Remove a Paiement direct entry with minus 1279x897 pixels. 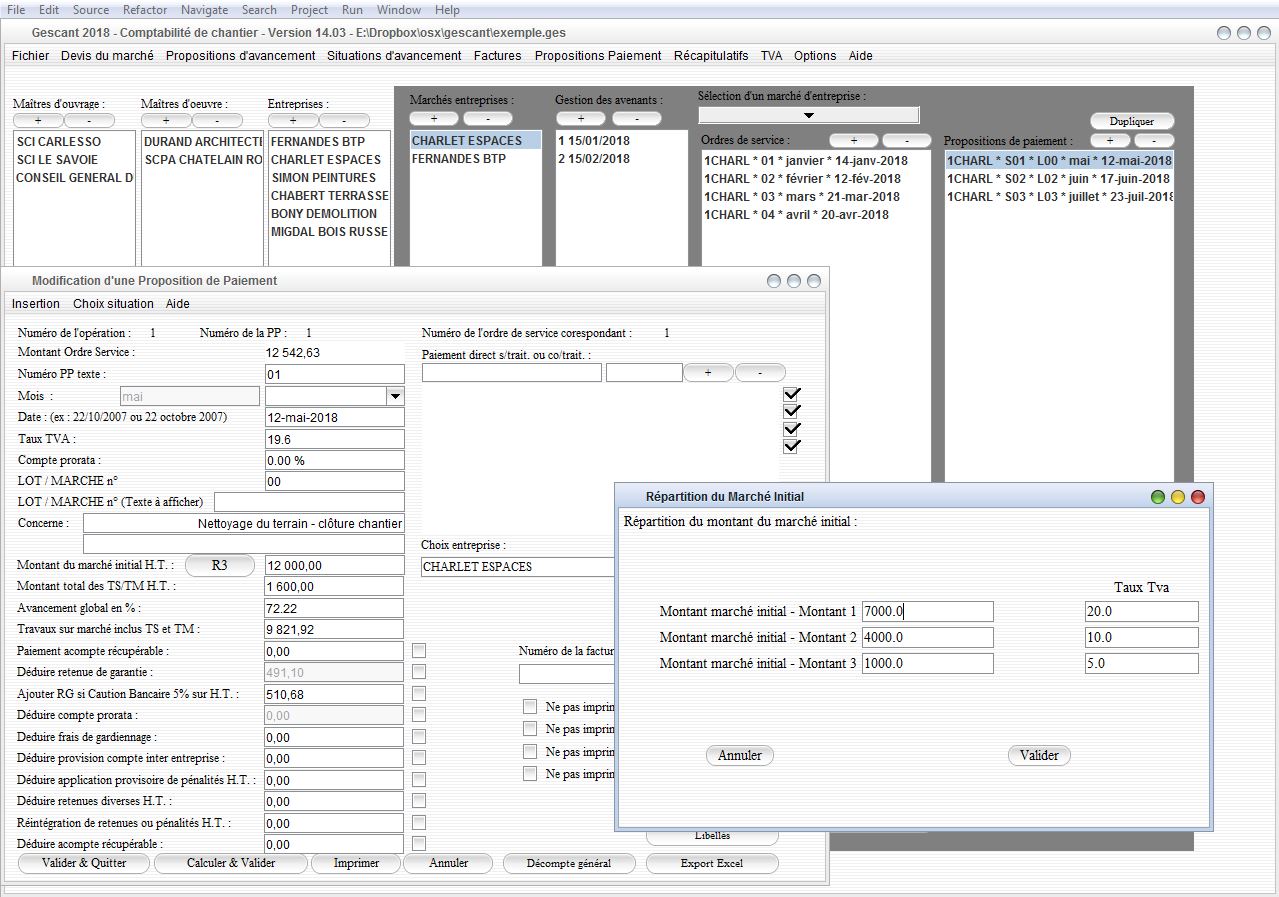click(x=760, y=372)
